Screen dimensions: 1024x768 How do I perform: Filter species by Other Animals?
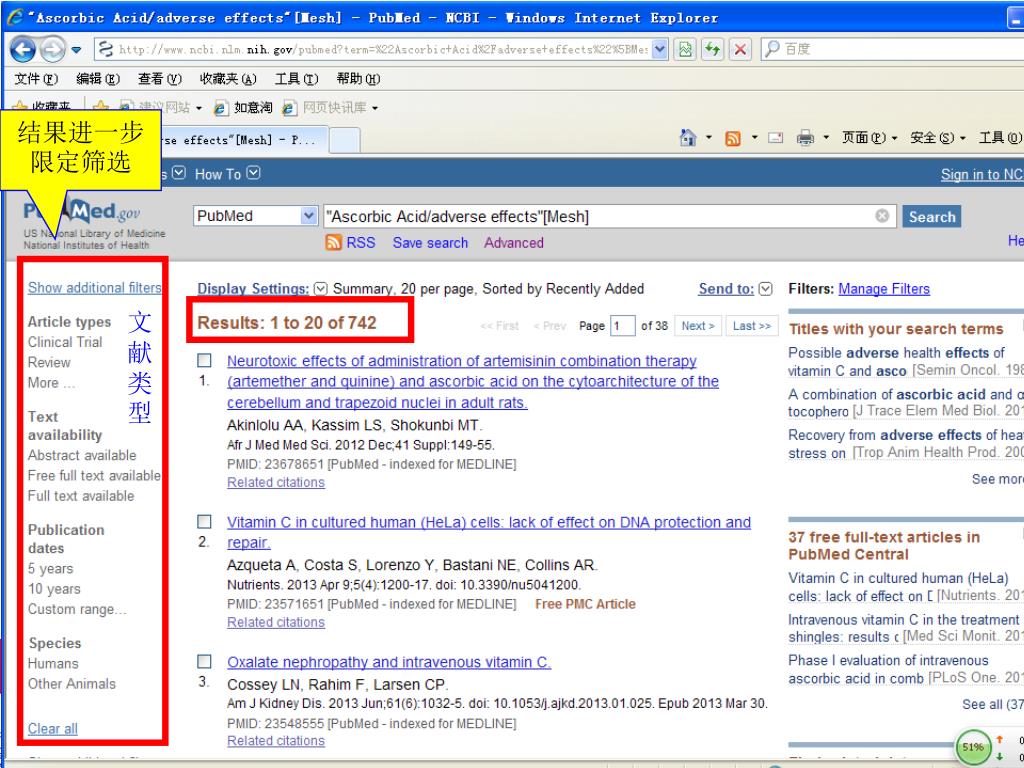point(72,684)
